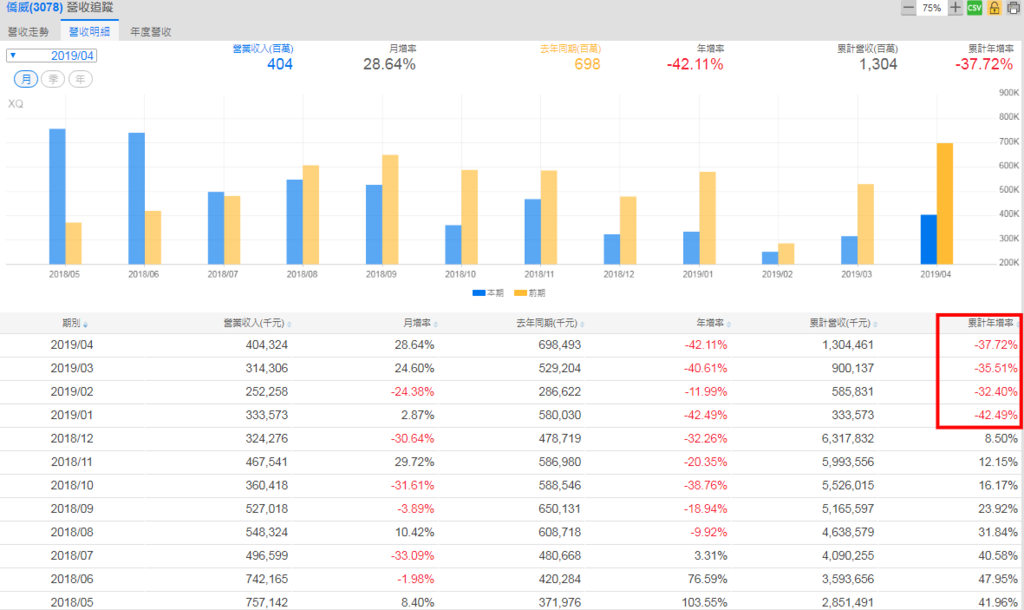The image size is (1024, 610).
Task: Select the 2018/12 period cell
Action: 72,439
